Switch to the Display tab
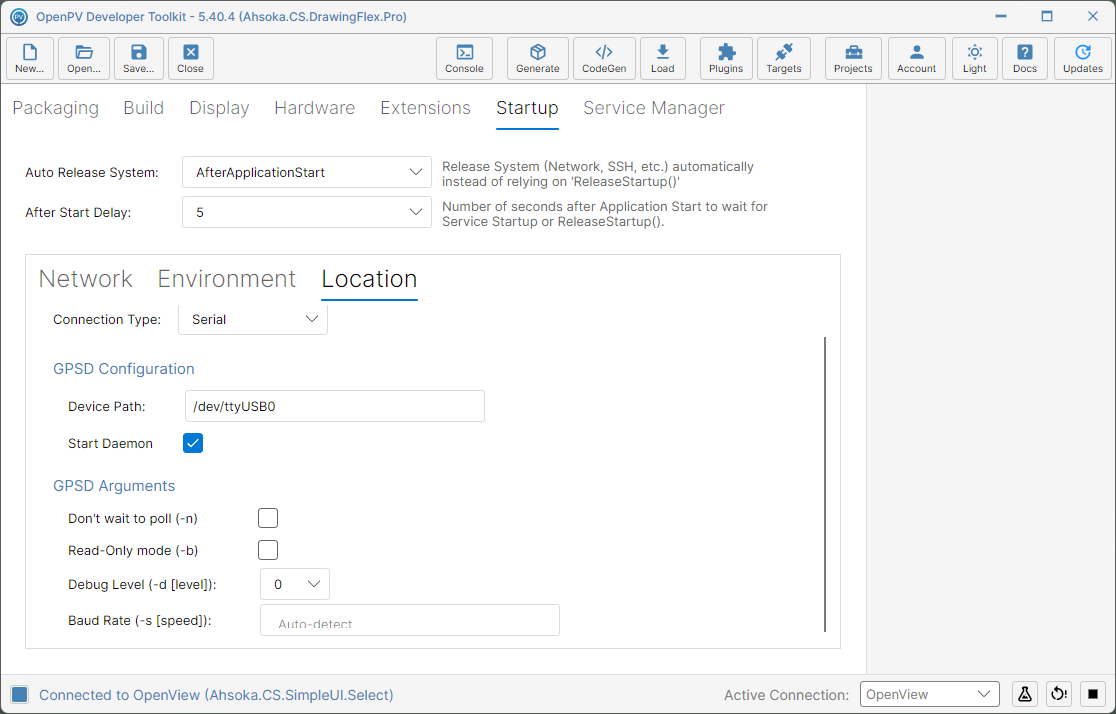This screenshot has width=1116, height=714. (x=219, y=108)
